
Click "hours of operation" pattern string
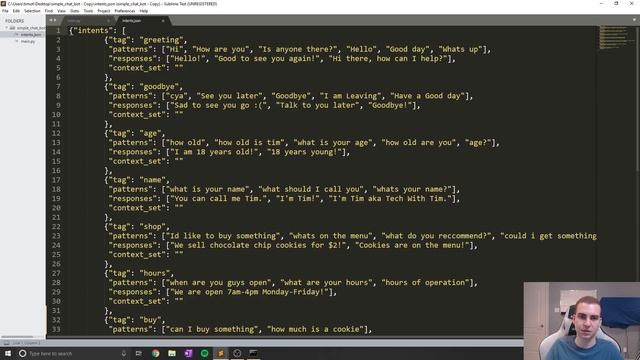coord(425,283)
